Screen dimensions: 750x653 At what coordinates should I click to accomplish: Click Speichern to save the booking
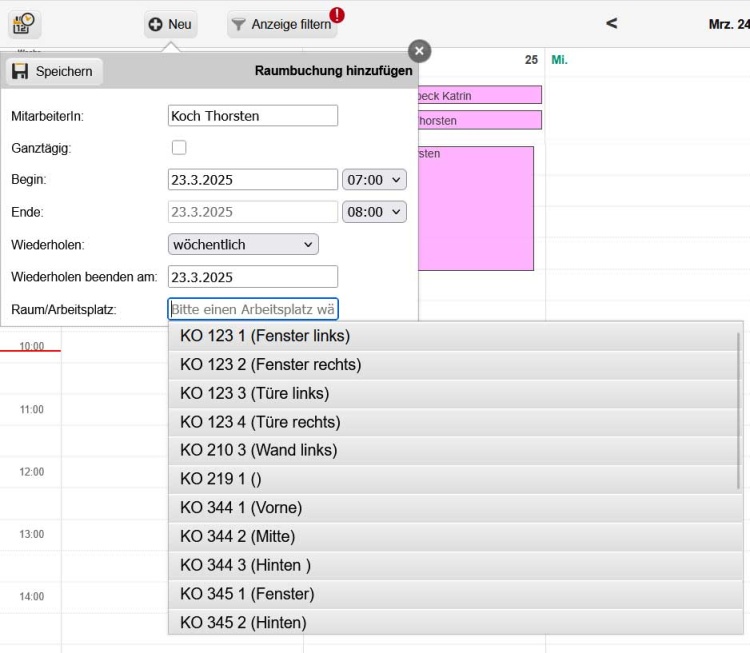click(54, 71)
